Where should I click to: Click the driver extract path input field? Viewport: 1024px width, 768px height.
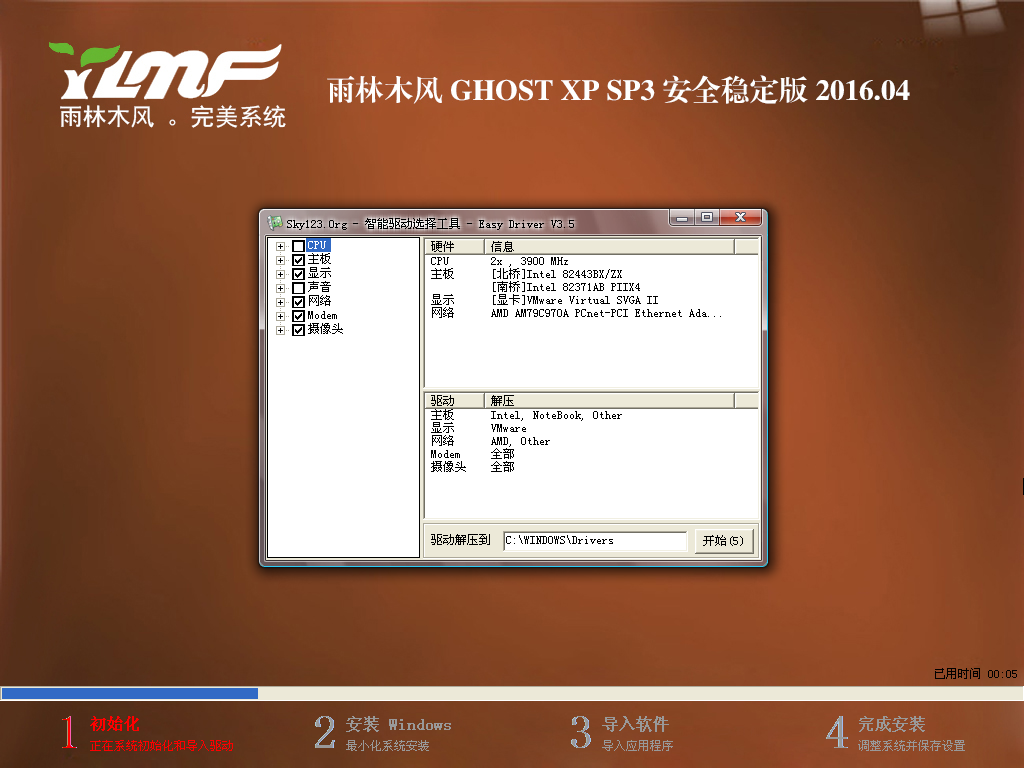tap(595, 541)
